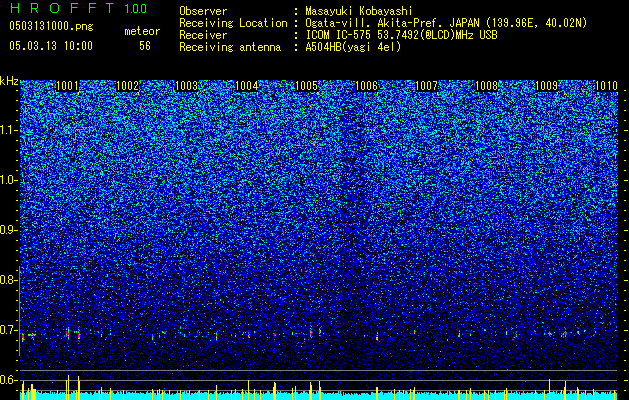Click the time marker 1008
Viewport: 629px width, 400px height.
[x=486, y=86]
